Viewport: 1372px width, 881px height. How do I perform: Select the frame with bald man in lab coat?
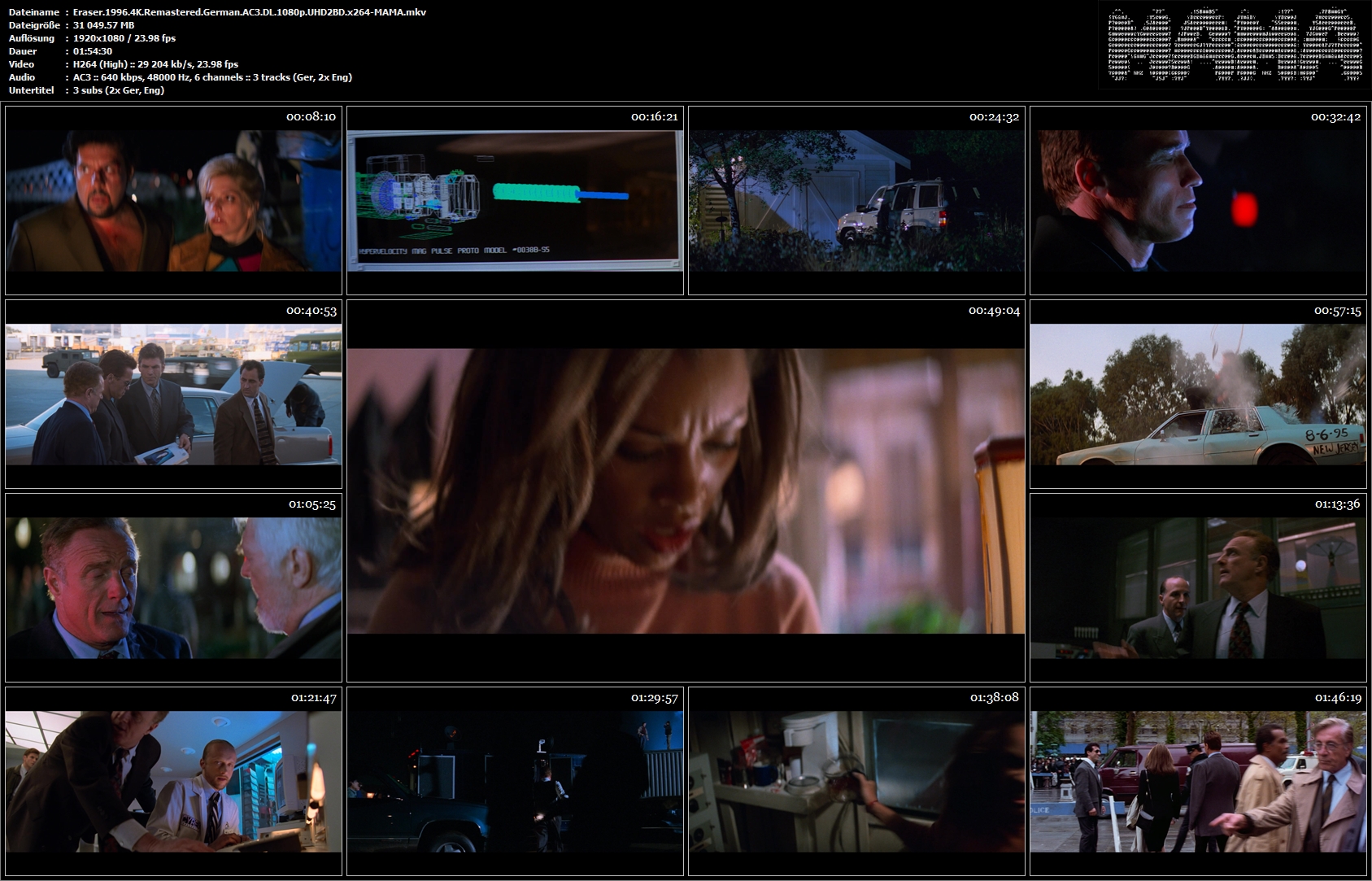click(173, 781)
